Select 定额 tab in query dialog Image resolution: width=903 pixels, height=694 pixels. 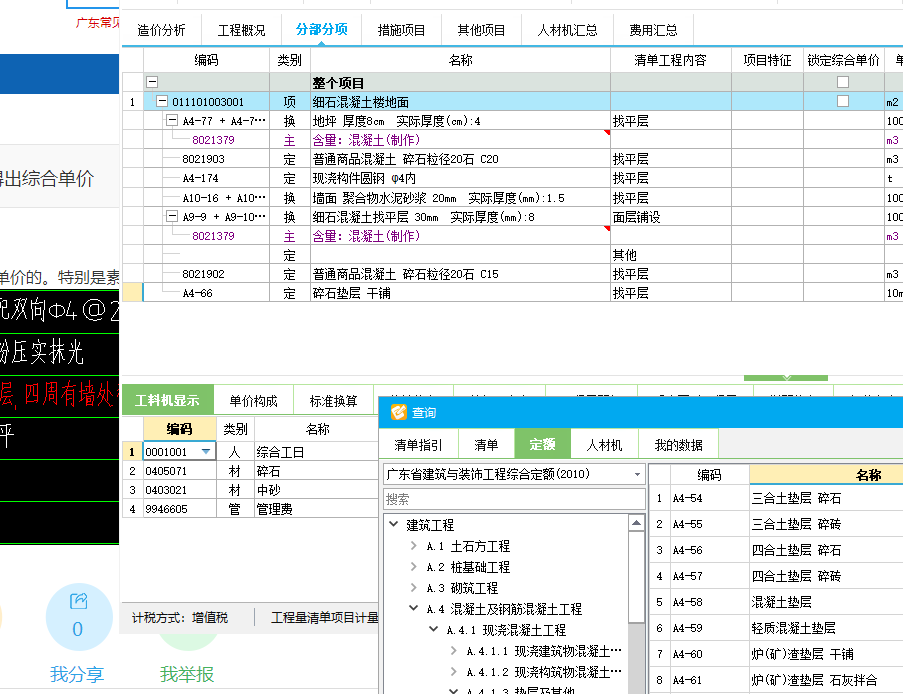(x=542, y=444)
